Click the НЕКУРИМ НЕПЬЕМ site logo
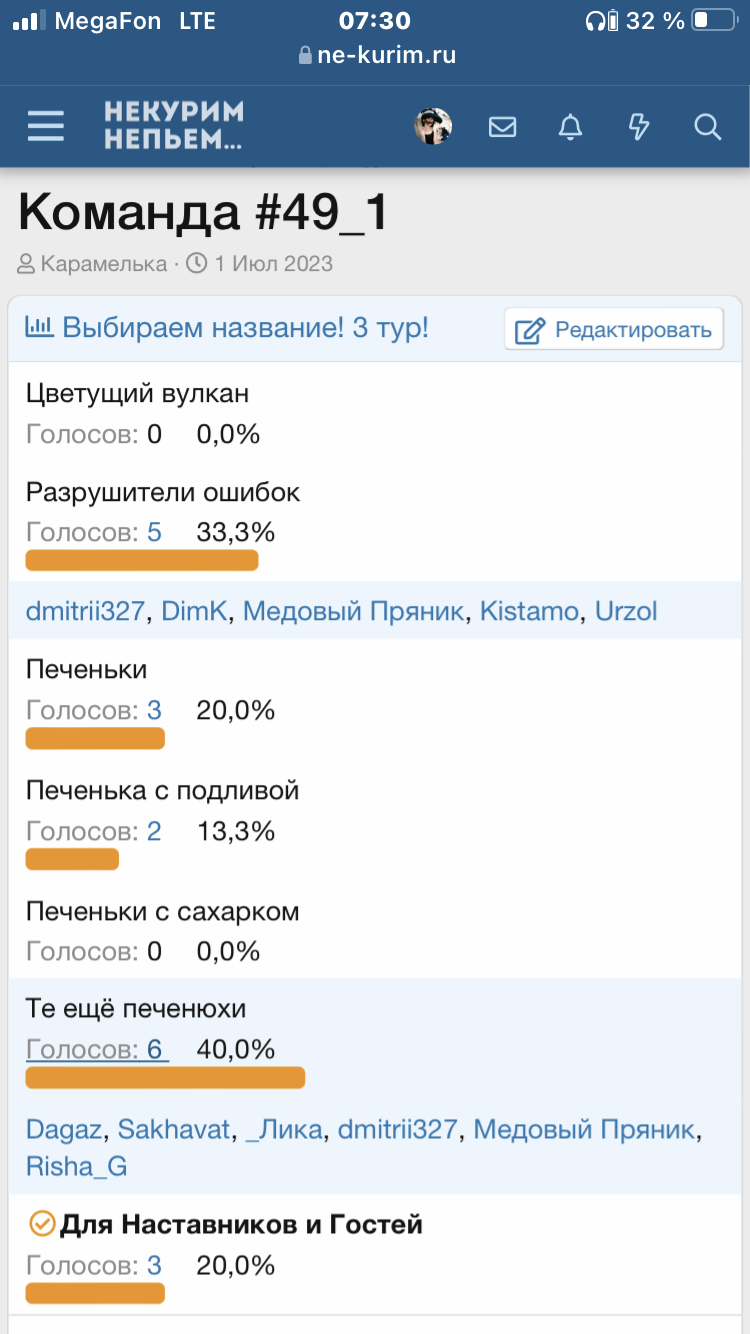The image size is (750, 1334). click(174, 127)
